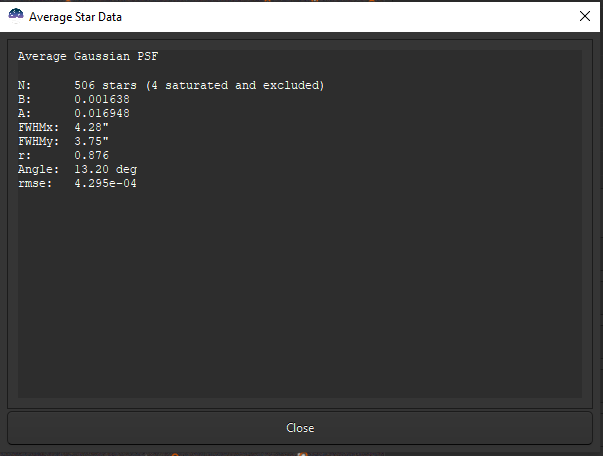603x456 pixels.
Task: Click the Siril app icon in title bar
Action: (16, 16)
